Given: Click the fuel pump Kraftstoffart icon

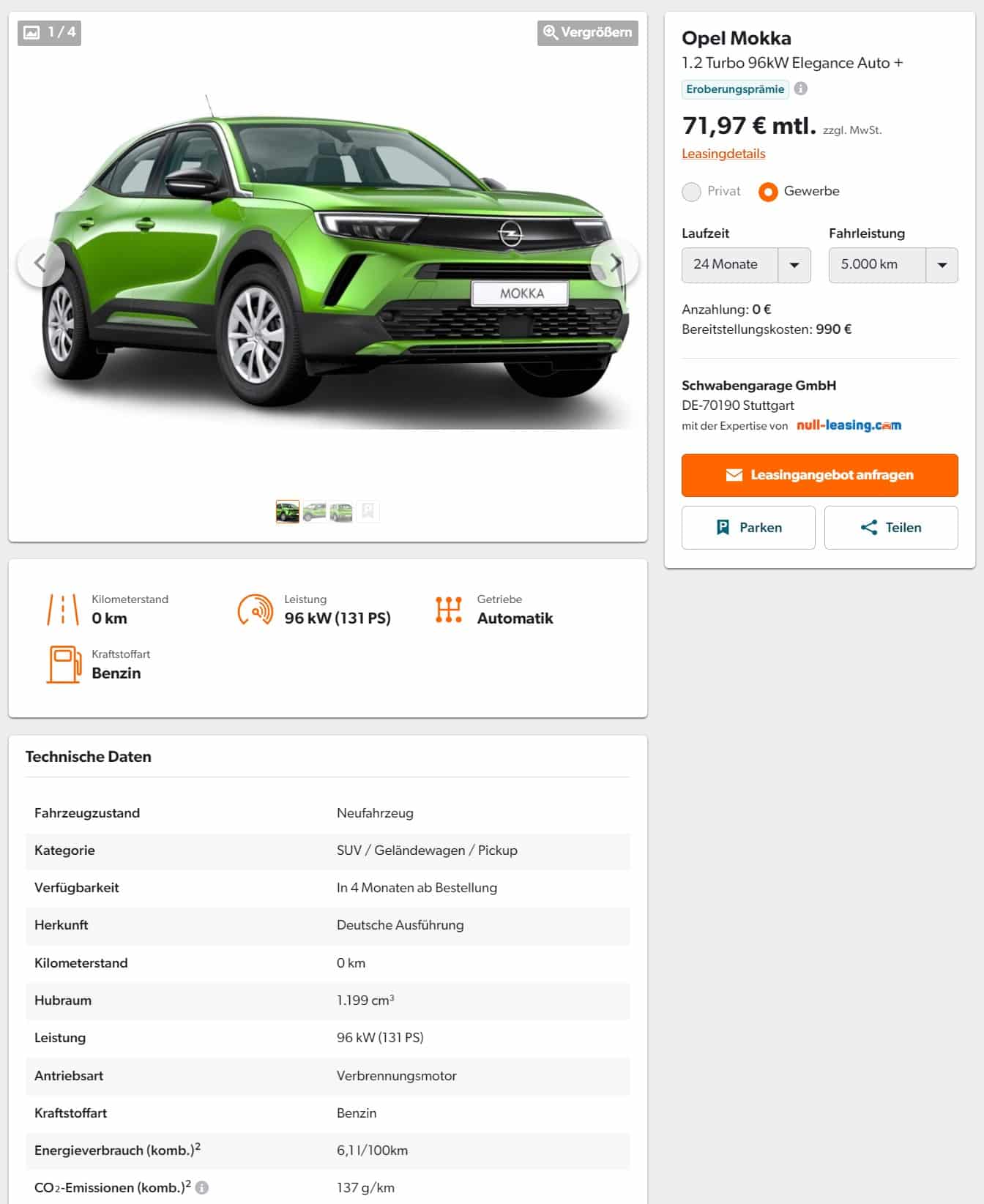Looking at the screenshot, I should (64, 664).
